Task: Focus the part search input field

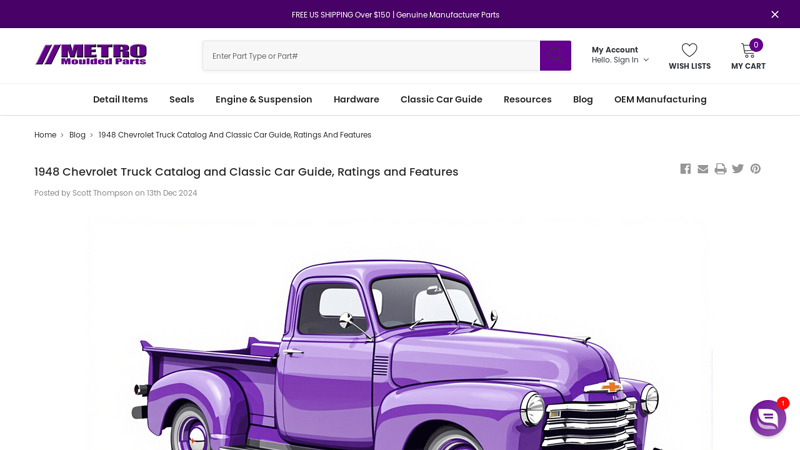Action: pyautogui.click(x=371, y=56)
